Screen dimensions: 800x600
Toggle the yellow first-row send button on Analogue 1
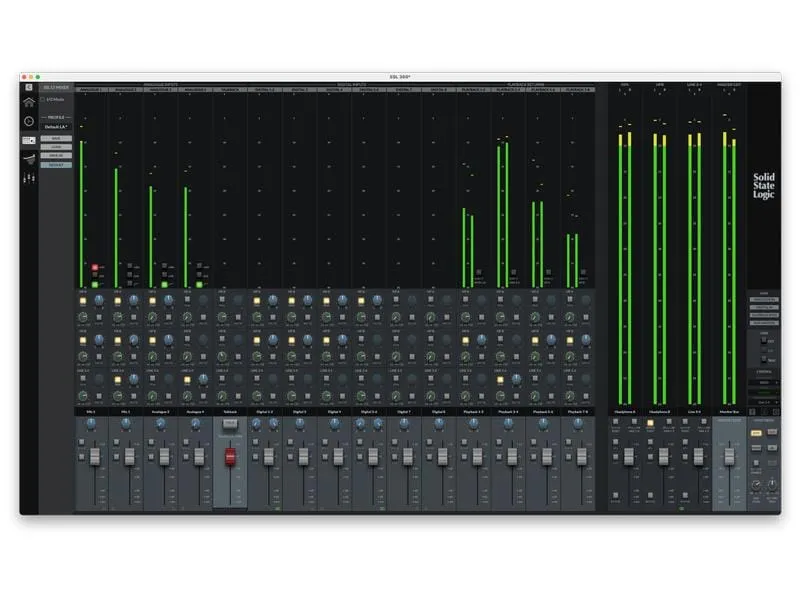click(x=83, y=301)
